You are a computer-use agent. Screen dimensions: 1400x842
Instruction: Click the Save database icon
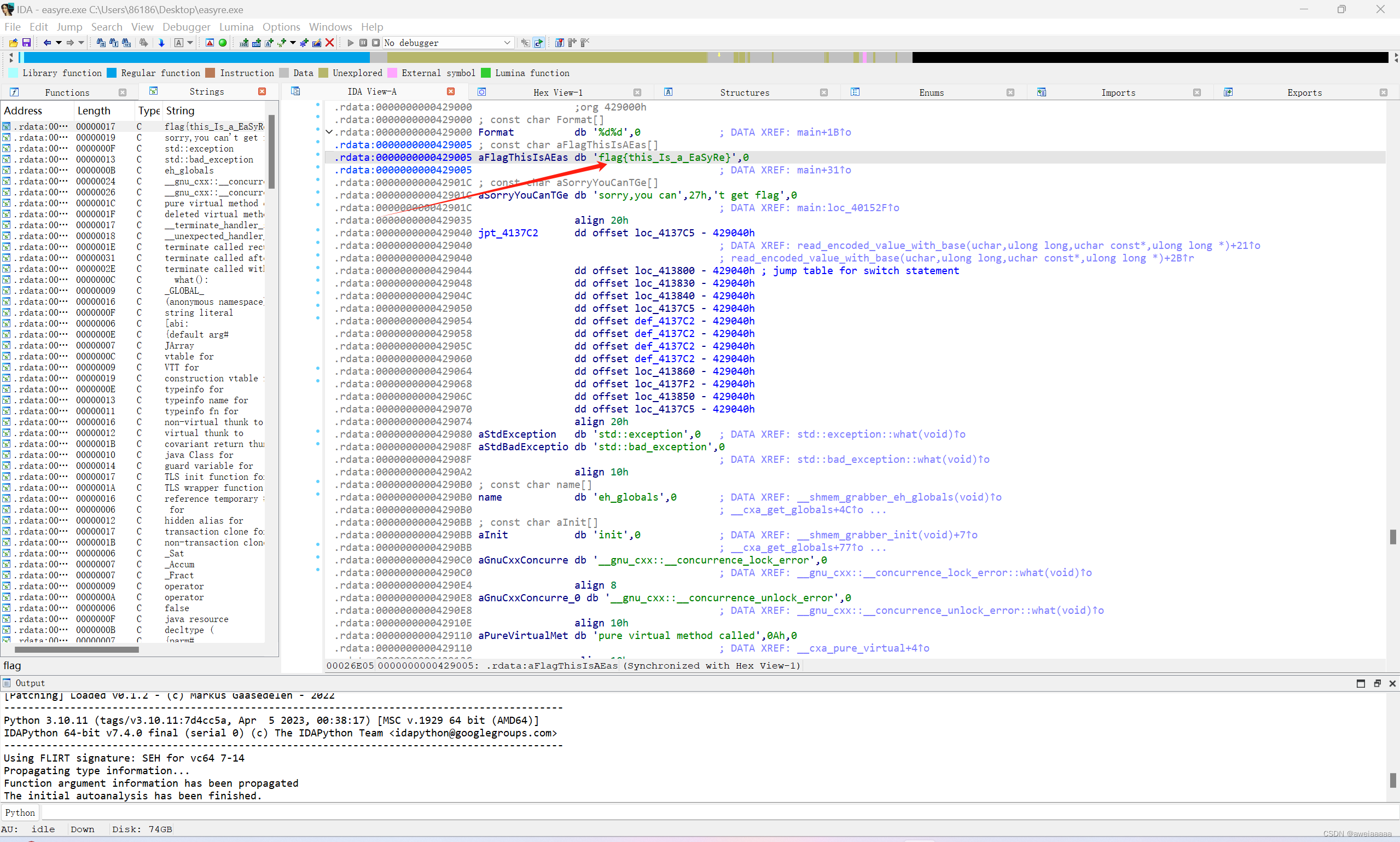(26, 43)
